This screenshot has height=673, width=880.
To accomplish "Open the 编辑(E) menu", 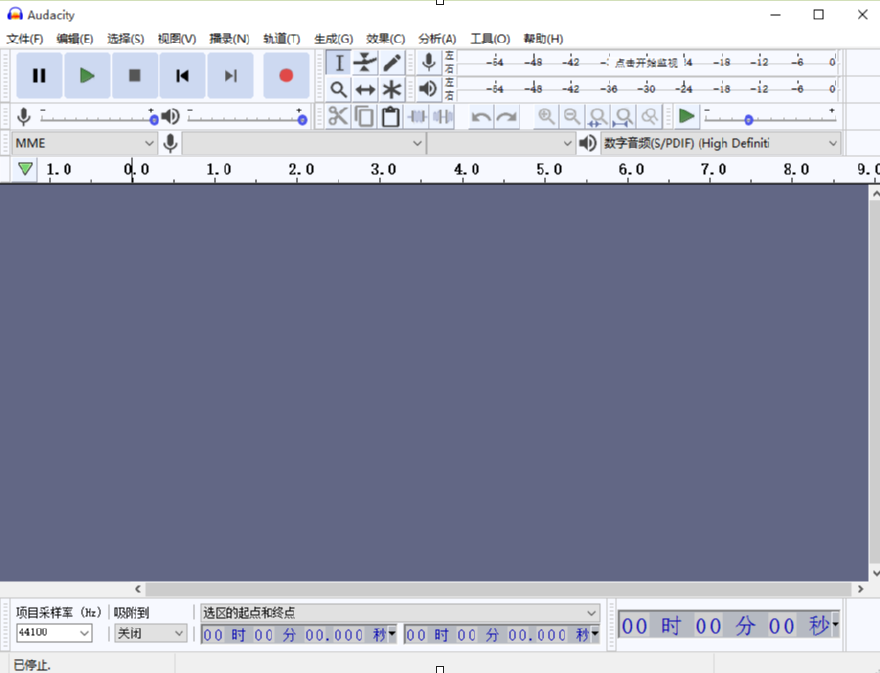I will point(75,39).
